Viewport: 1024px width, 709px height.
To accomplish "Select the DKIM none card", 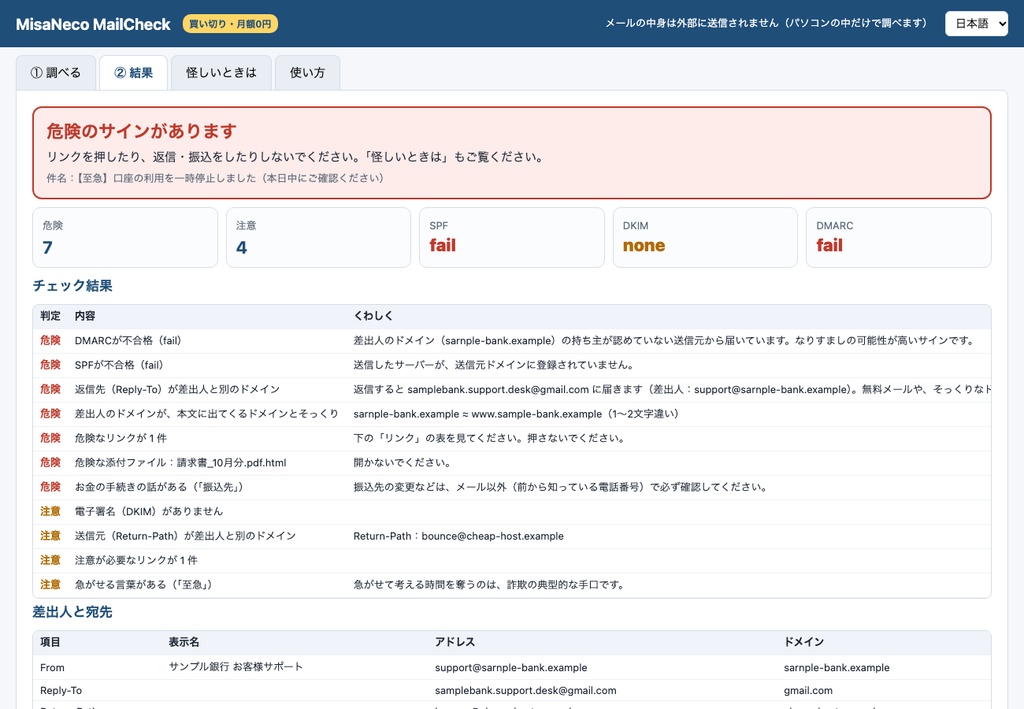I will point(705,238).
